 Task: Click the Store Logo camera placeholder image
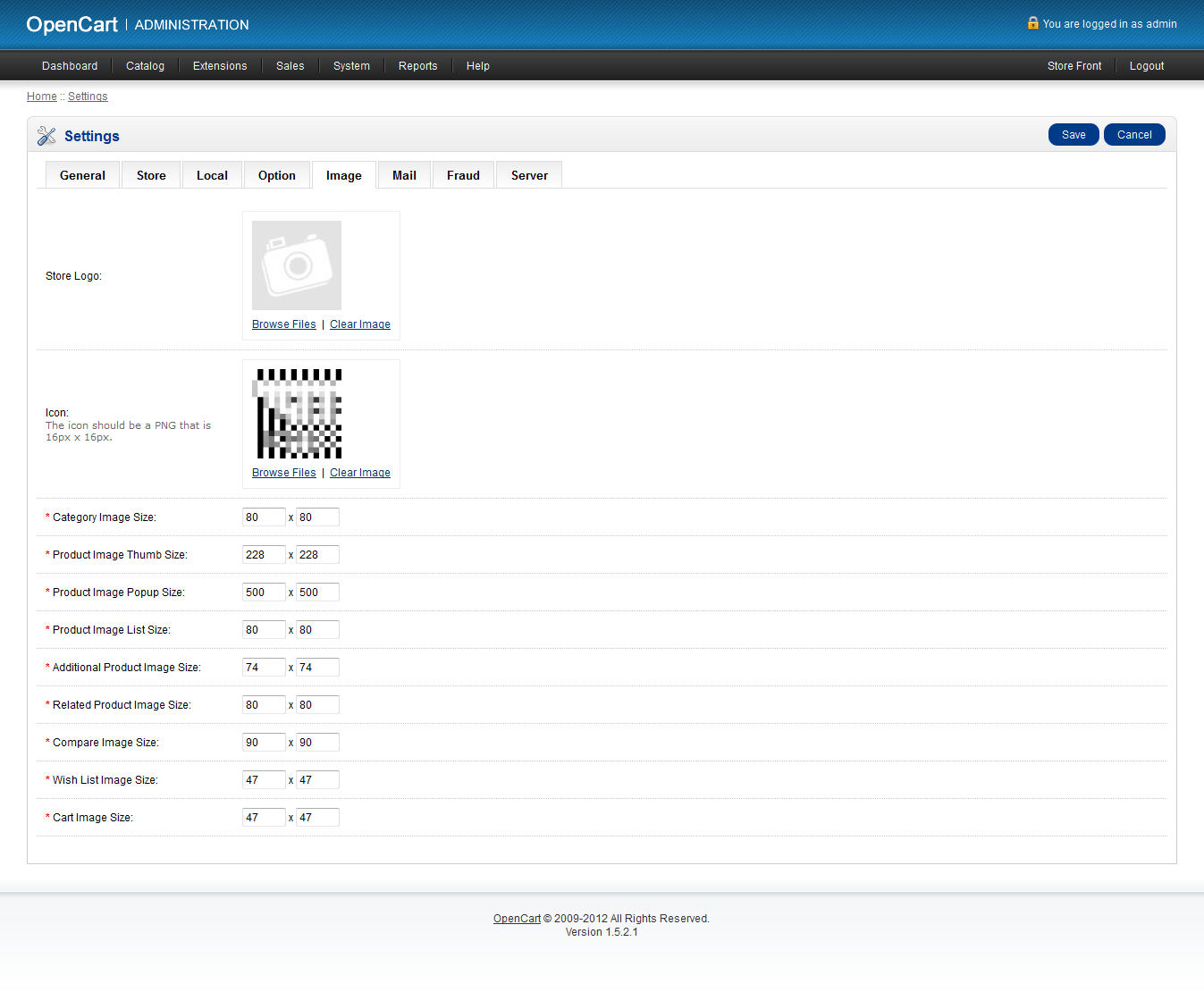pyautogui.click(x=297, y=265)
